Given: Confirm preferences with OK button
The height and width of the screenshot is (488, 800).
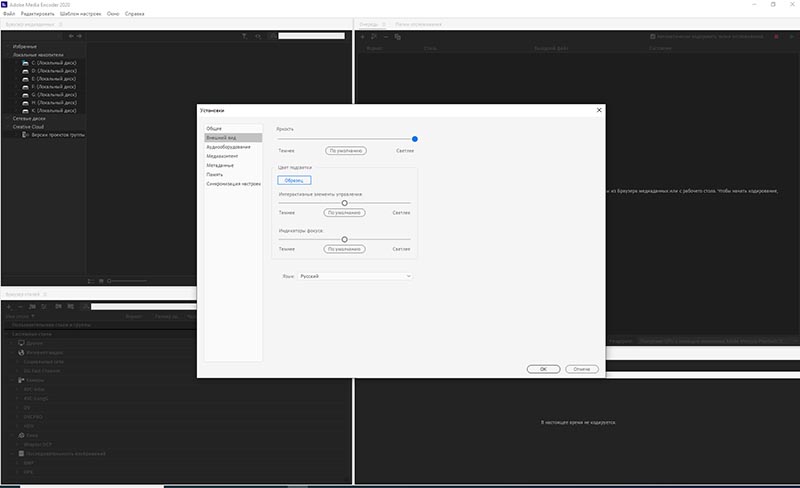Looking at the screenshot, I should tap(543, 369).
